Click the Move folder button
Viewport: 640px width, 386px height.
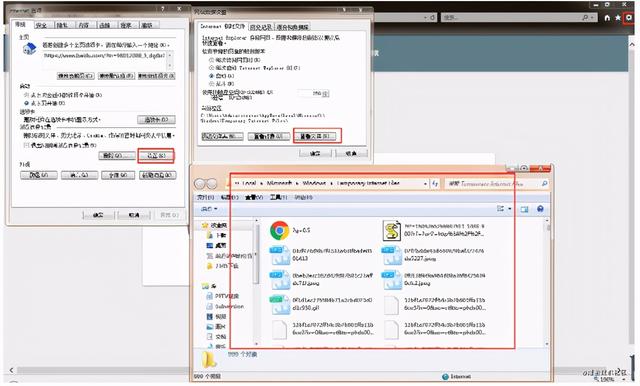click(x=223, y=136)
